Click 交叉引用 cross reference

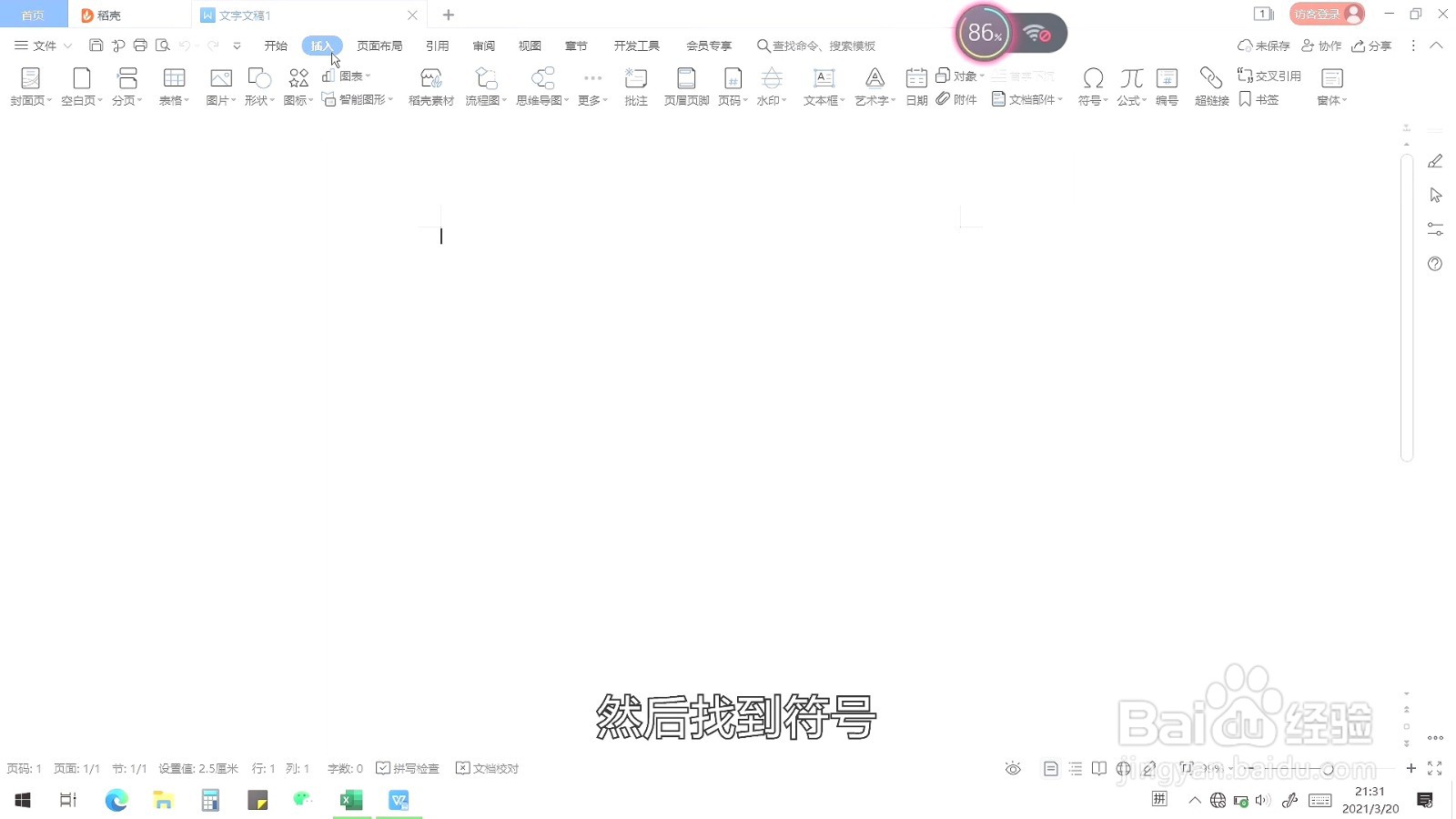tap(1269, 76)
